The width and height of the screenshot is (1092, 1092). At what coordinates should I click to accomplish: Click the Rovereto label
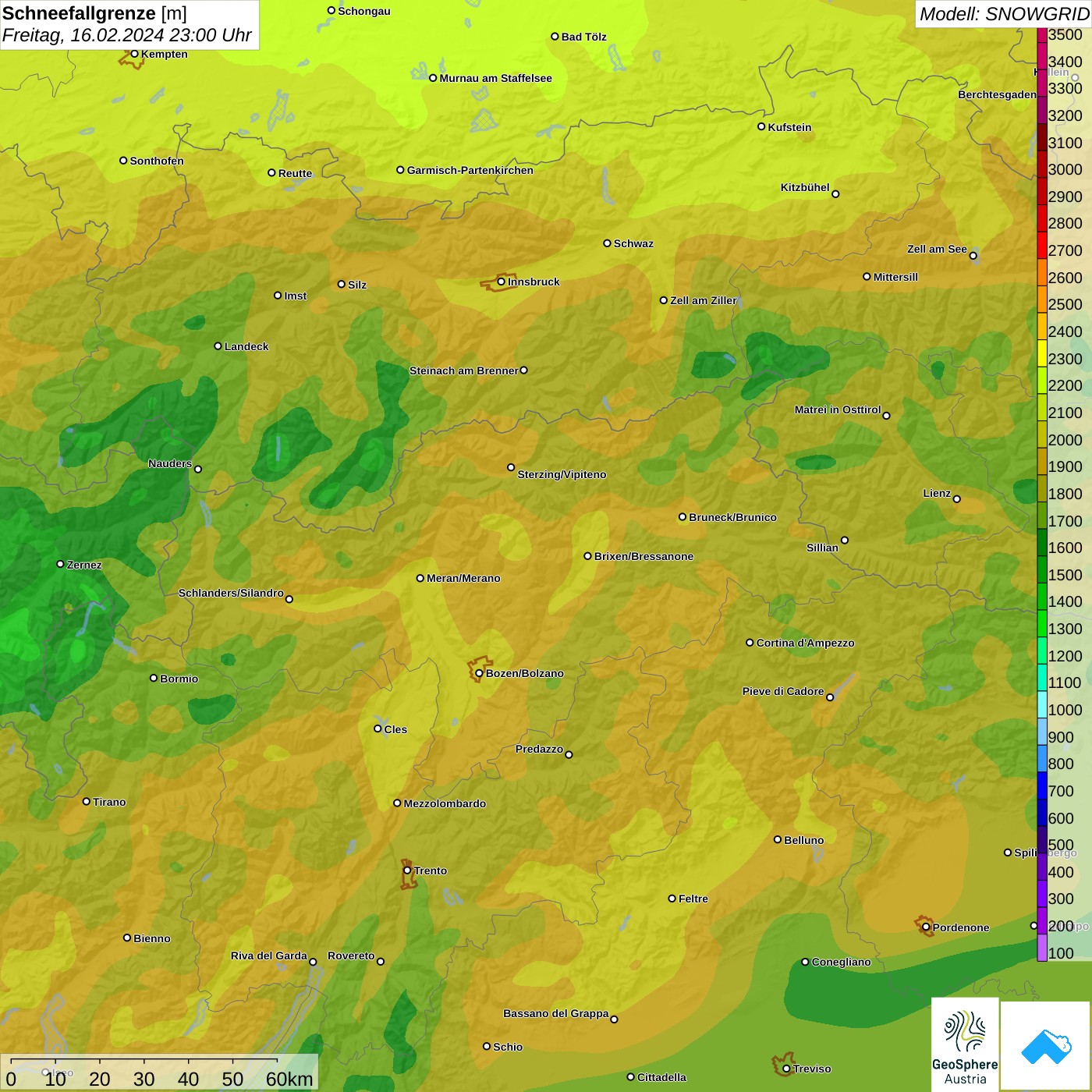point(351,955)
